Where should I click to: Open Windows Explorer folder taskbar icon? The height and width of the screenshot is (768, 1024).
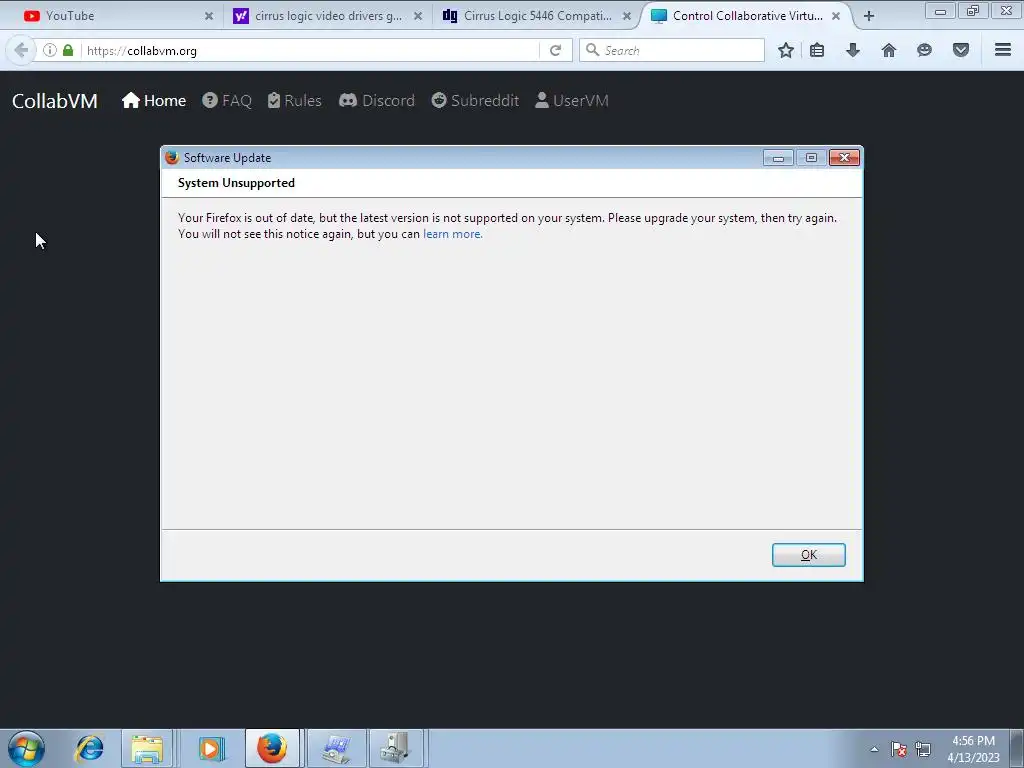[147, 748]
